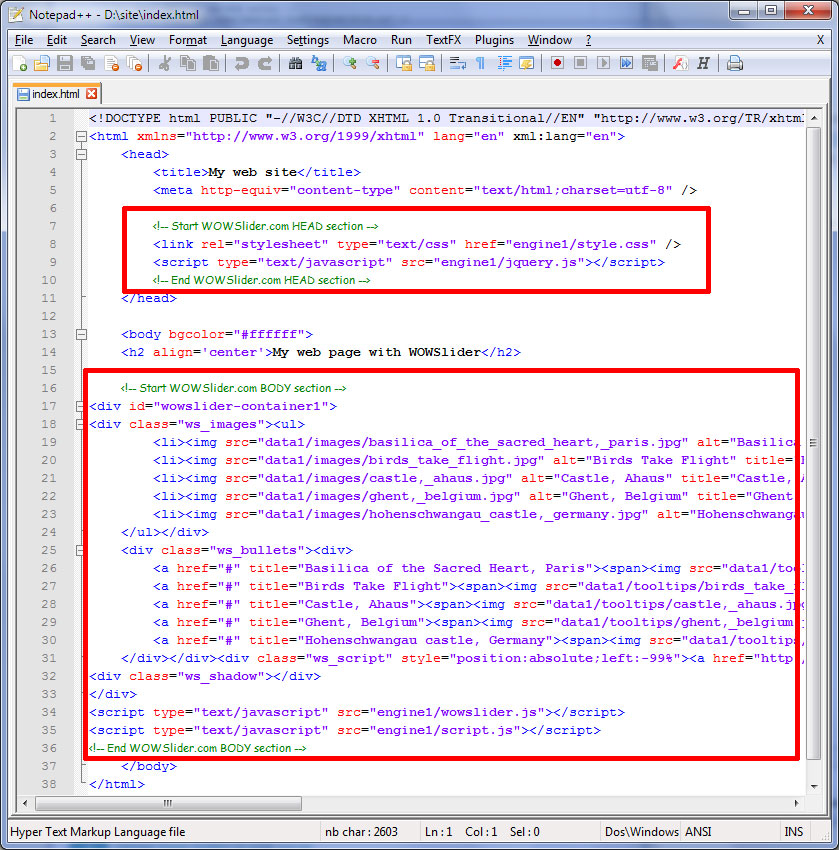The width and height of the screenshot is (839, 850).
Task: Open the Macro menu
Action: point(359,40)
